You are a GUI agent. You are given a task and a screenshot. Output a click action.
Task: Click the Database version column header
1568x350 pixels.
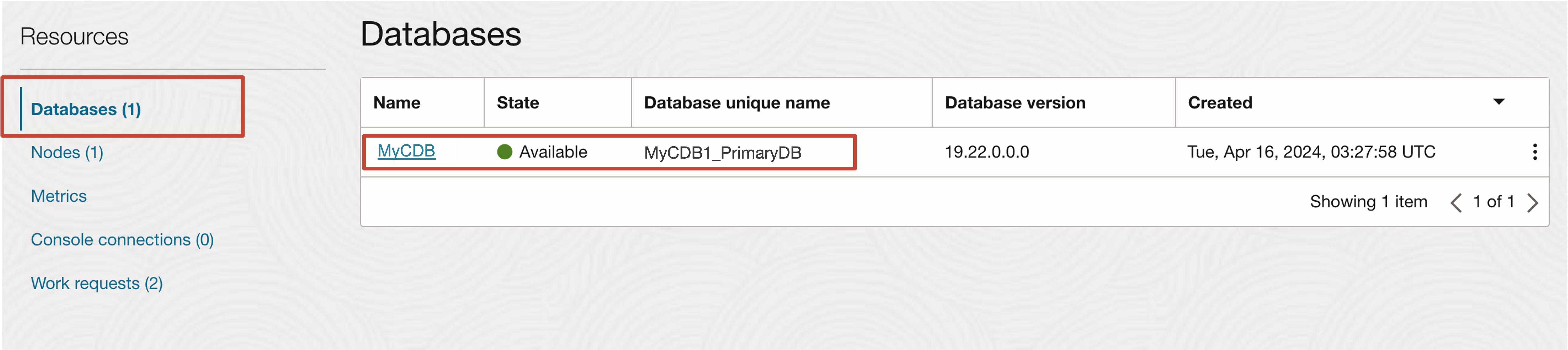[1015, 102]
